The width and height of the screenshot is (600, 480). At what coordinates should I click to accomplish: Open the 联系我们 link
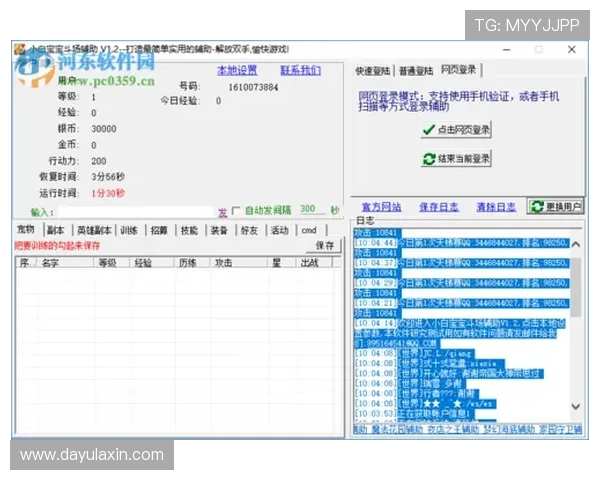pyautogui.click(x=300, y=70)
